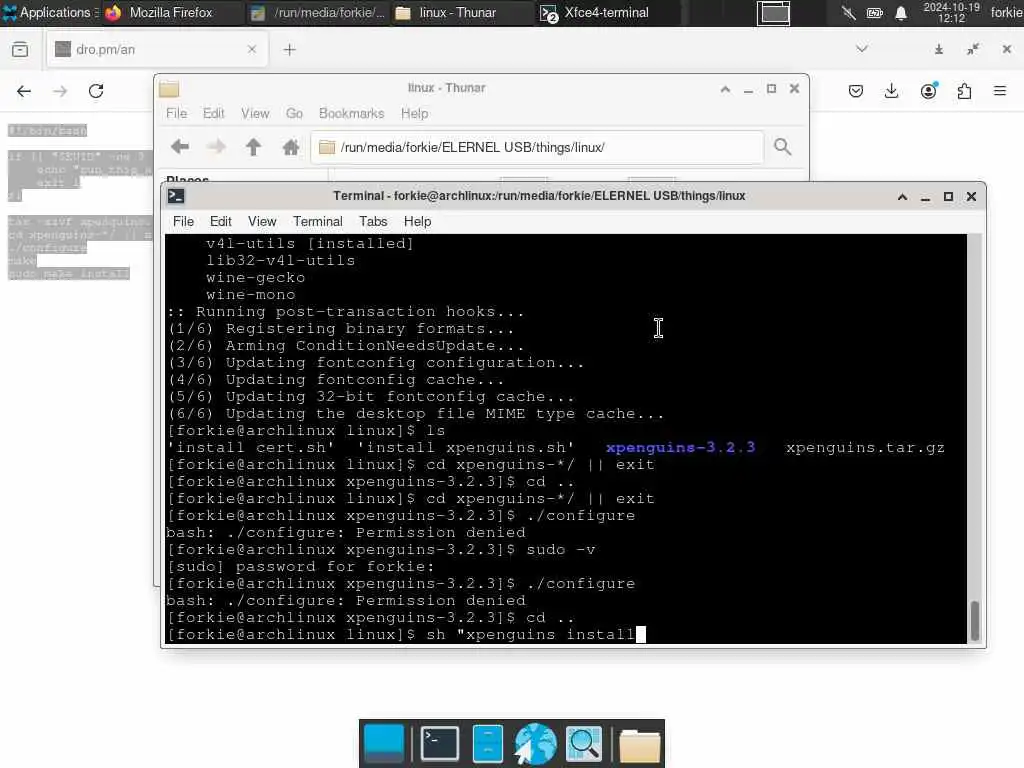Roll up the Thunar window
The height and width of the screenshot is (768, 1024).
point(726,89)
